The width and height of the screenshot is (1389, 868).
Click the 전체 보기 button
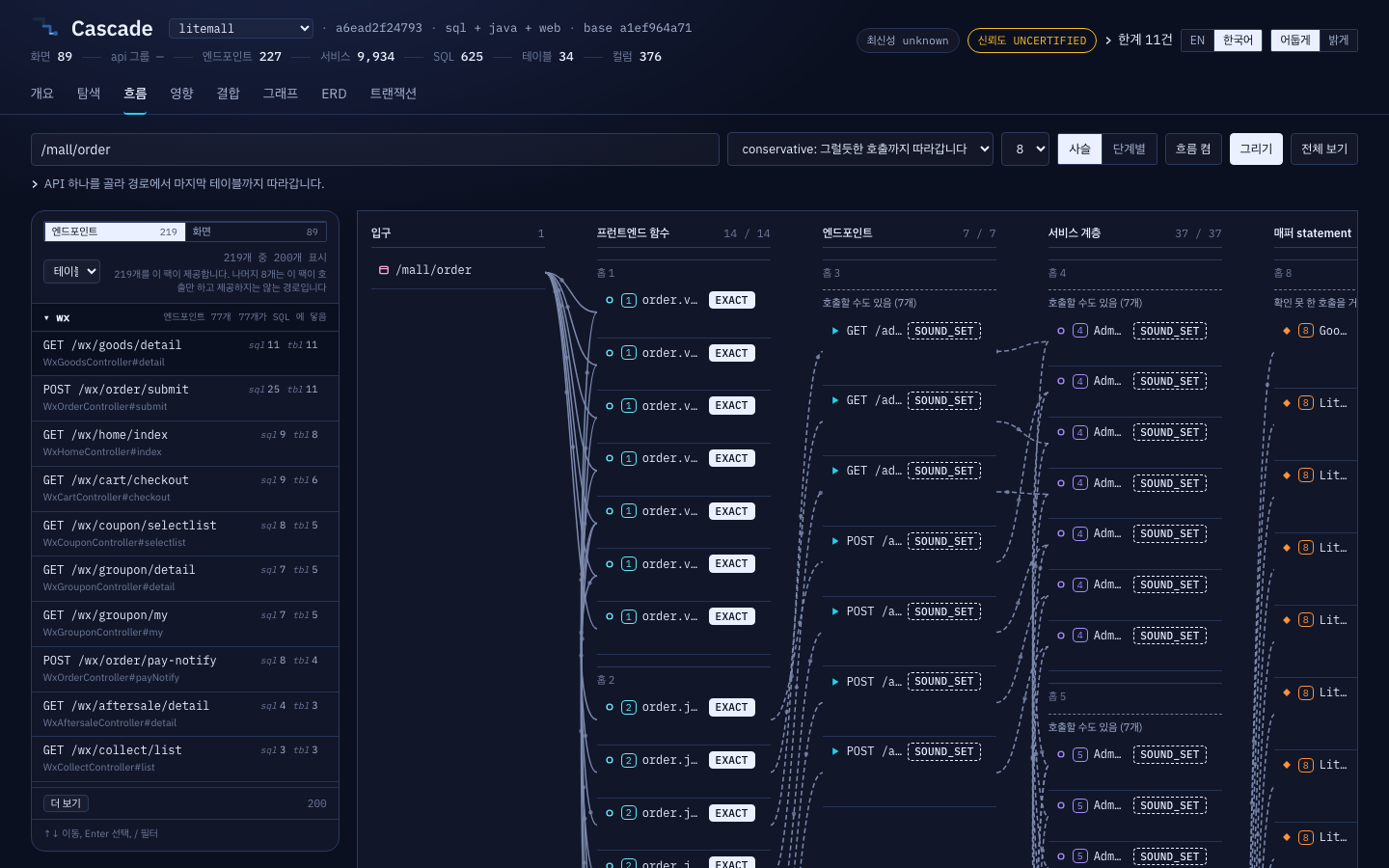click(1323, 149)
